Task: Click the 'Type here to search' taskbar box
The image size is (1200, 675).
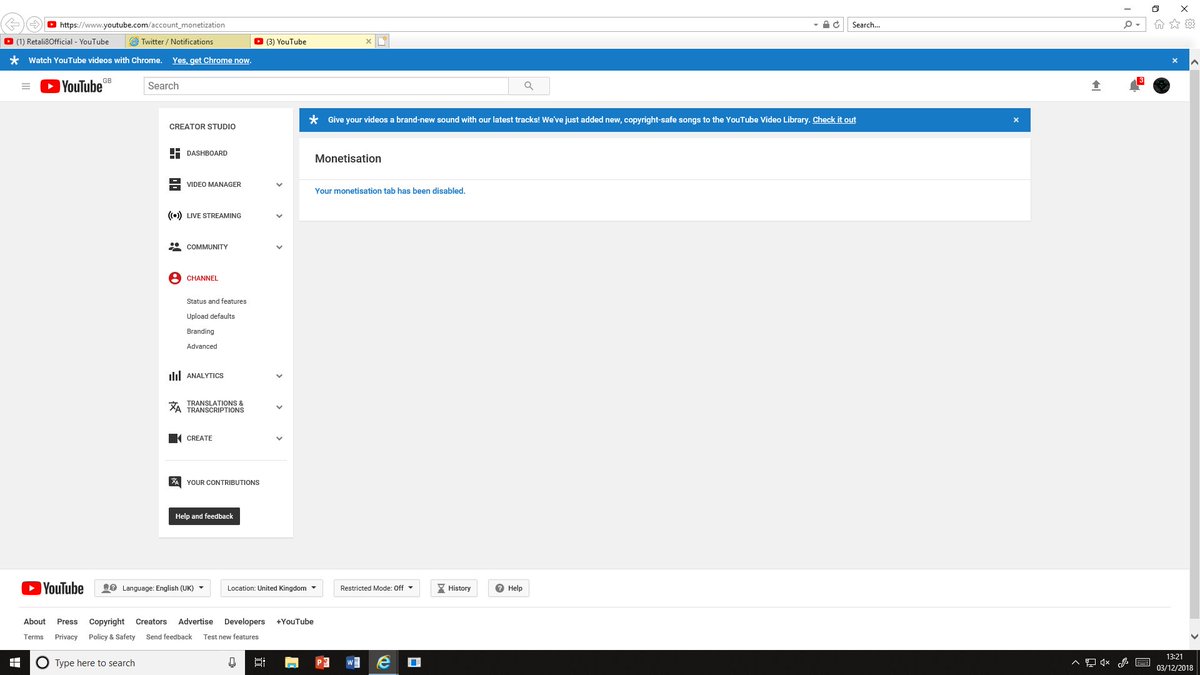Action: pyautogui.click(x=138, y=662)
